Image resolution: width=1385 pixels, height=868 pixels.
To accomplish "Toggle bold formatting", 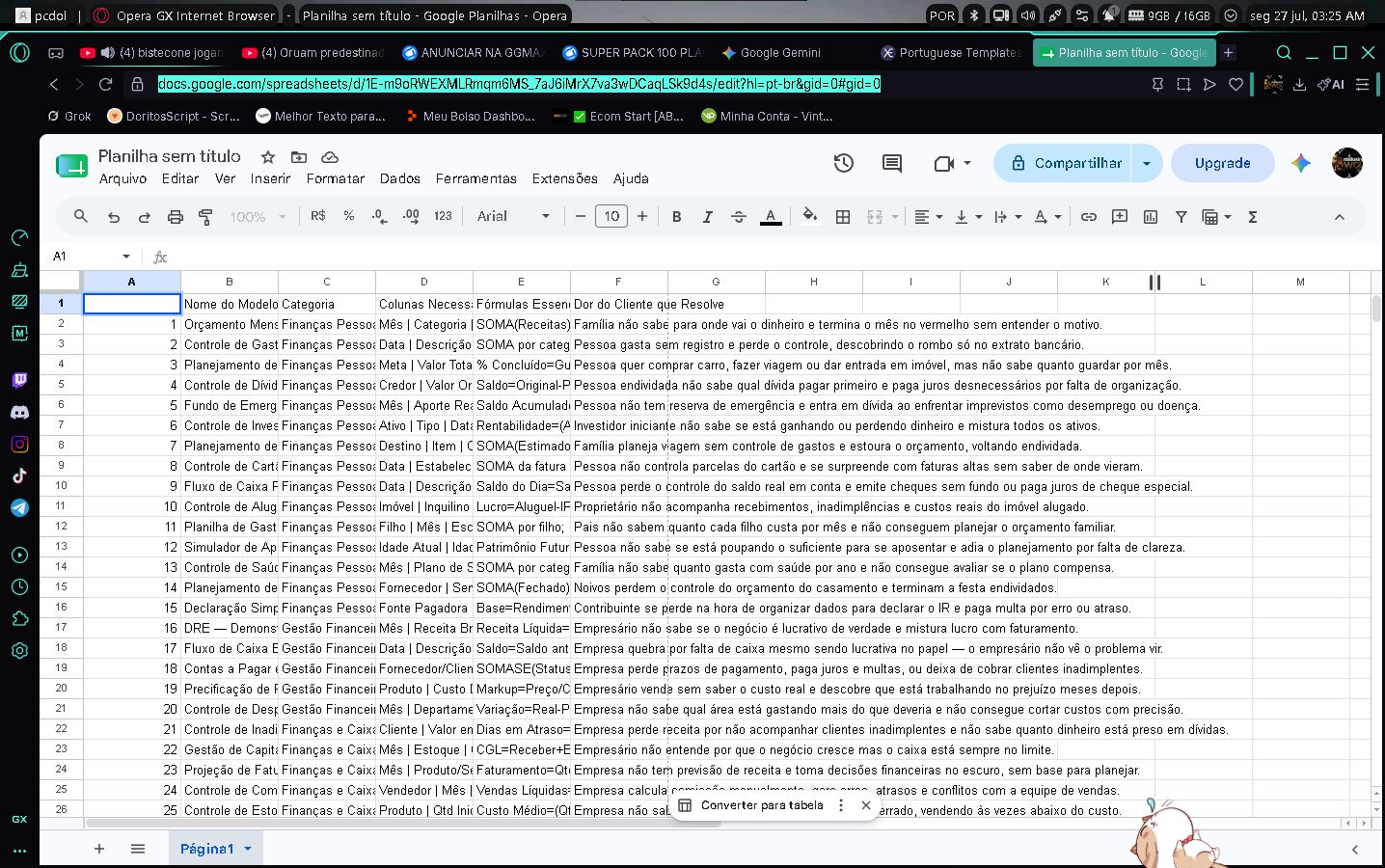I will click(x=677, y=217).
